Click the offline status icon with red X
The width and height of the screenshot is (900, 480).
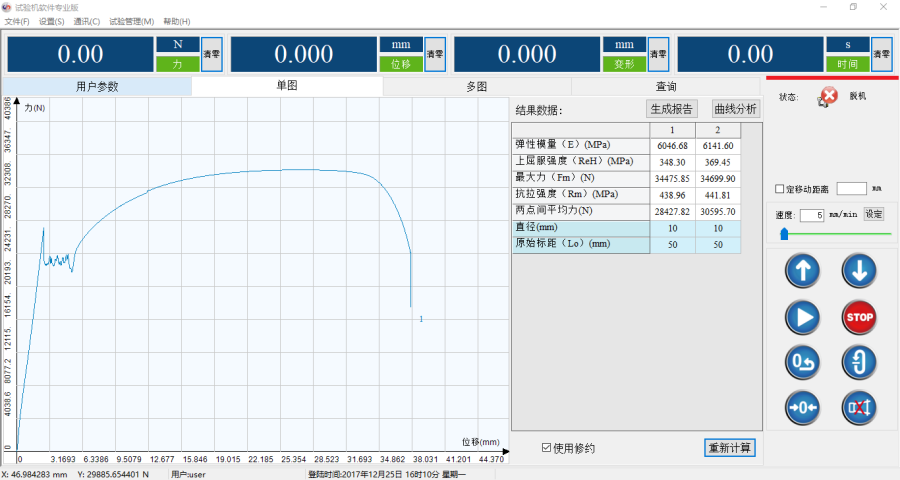(829, 97)
